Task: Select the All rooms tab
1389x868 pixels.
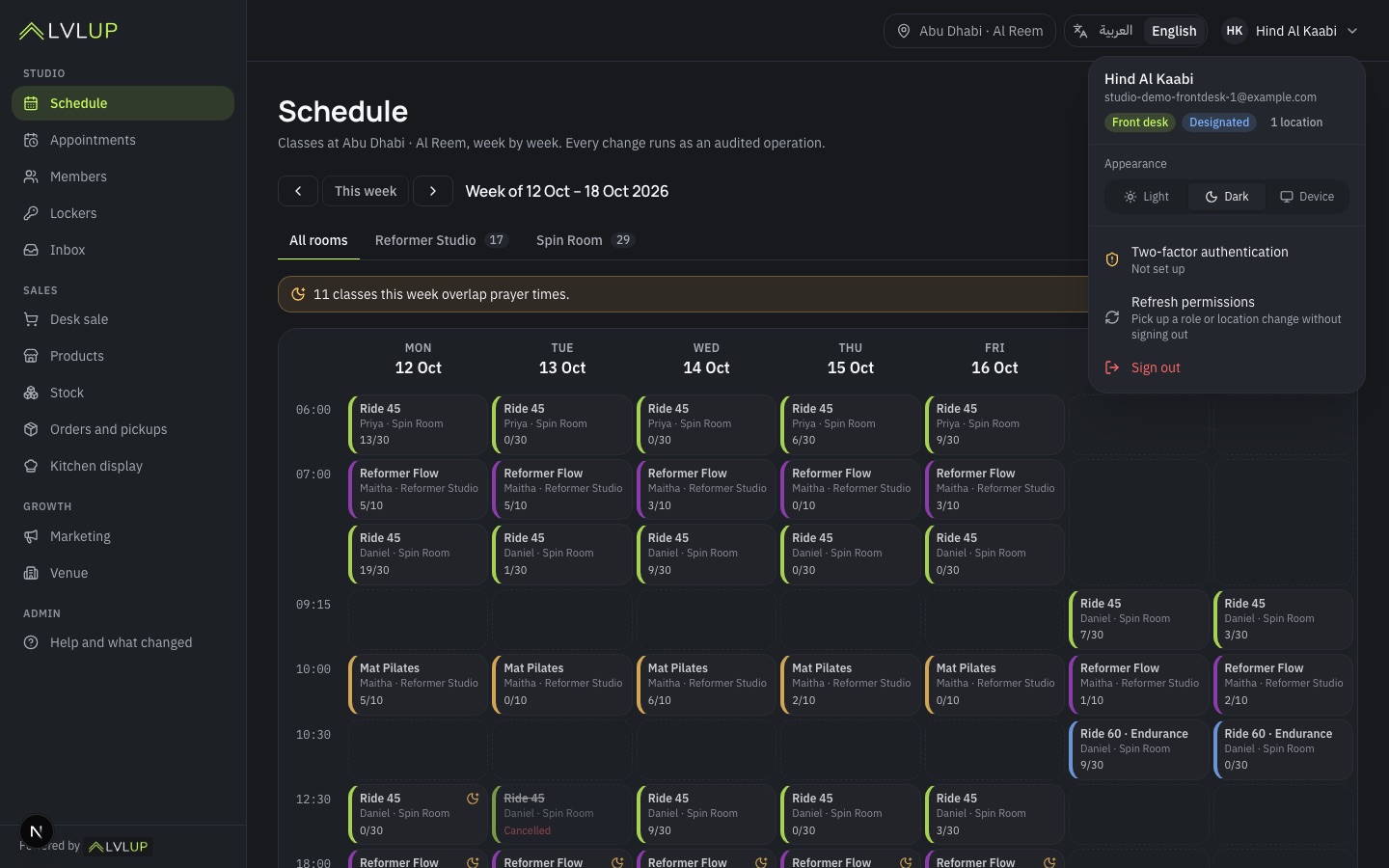Action: (318, 240)
